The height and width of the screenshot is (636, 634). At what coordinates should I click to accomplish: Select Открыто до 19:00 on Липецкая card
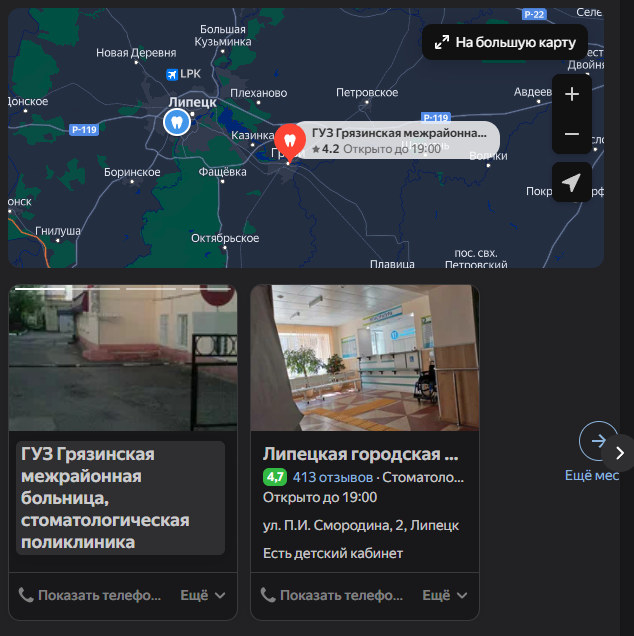click(320, 497)
